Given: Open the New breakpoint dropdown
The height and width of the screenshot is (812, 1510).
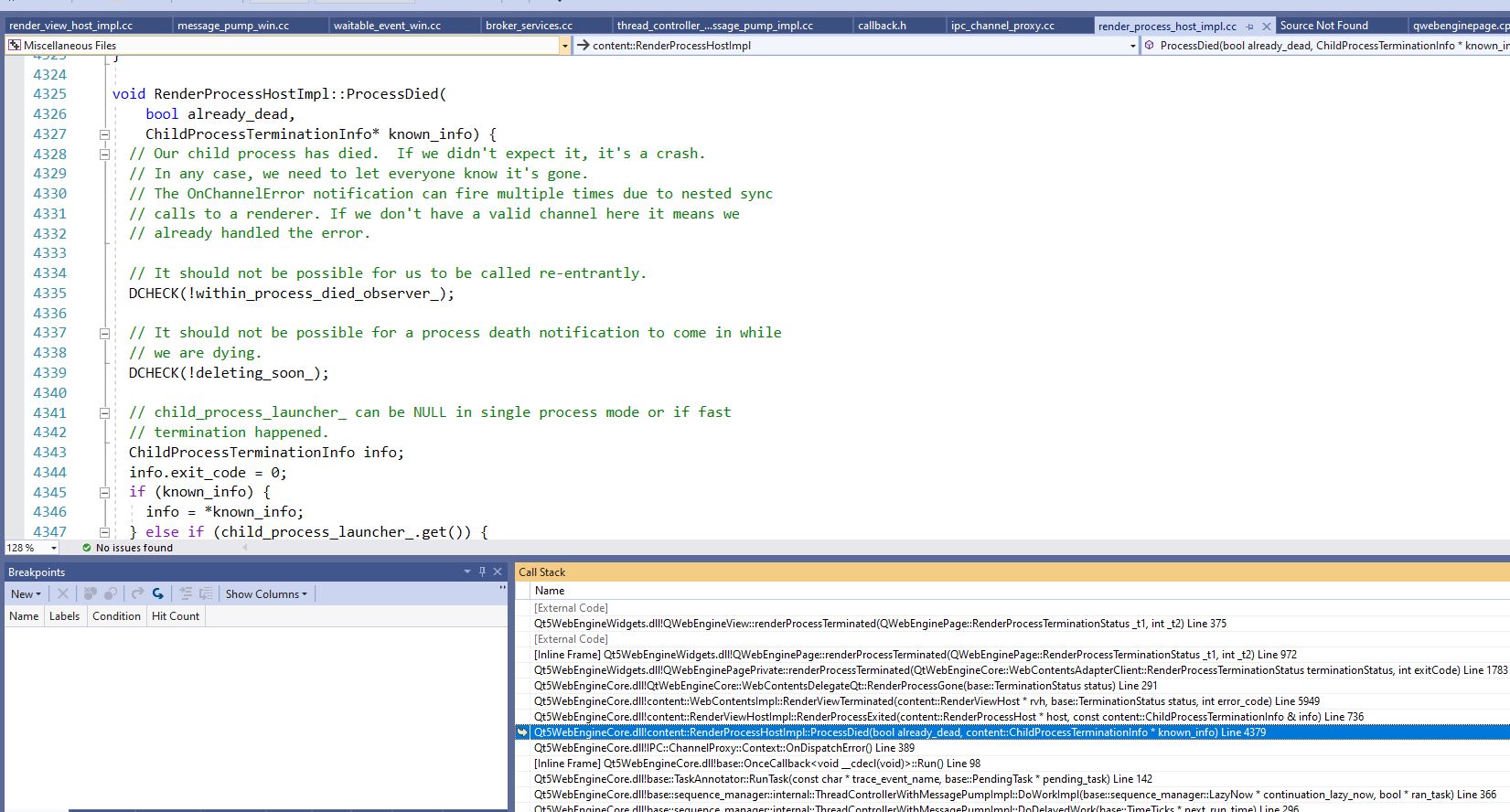Looking at the screenshot, I should [x=26, y=593].
